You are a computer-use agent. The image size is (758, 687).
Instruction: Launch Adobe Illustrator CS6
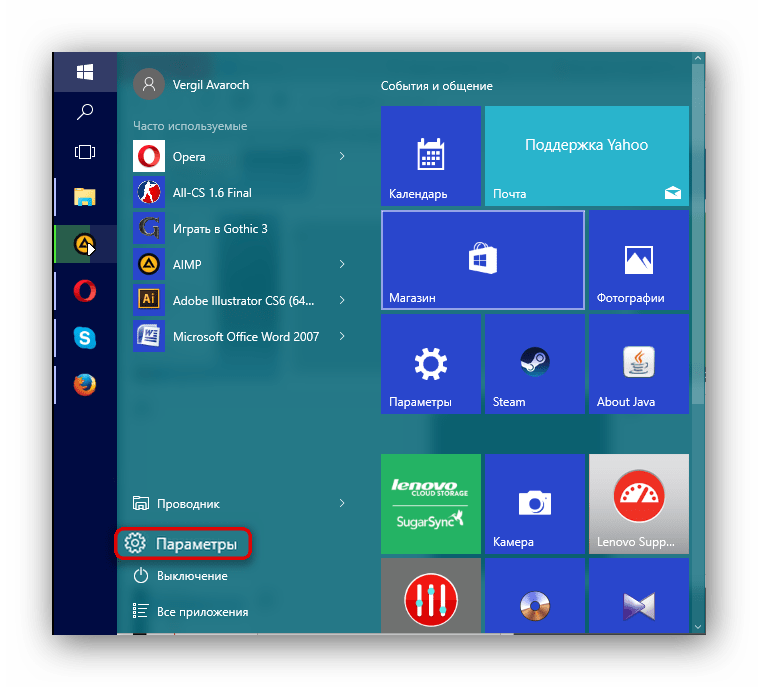(x=240, y=300)
